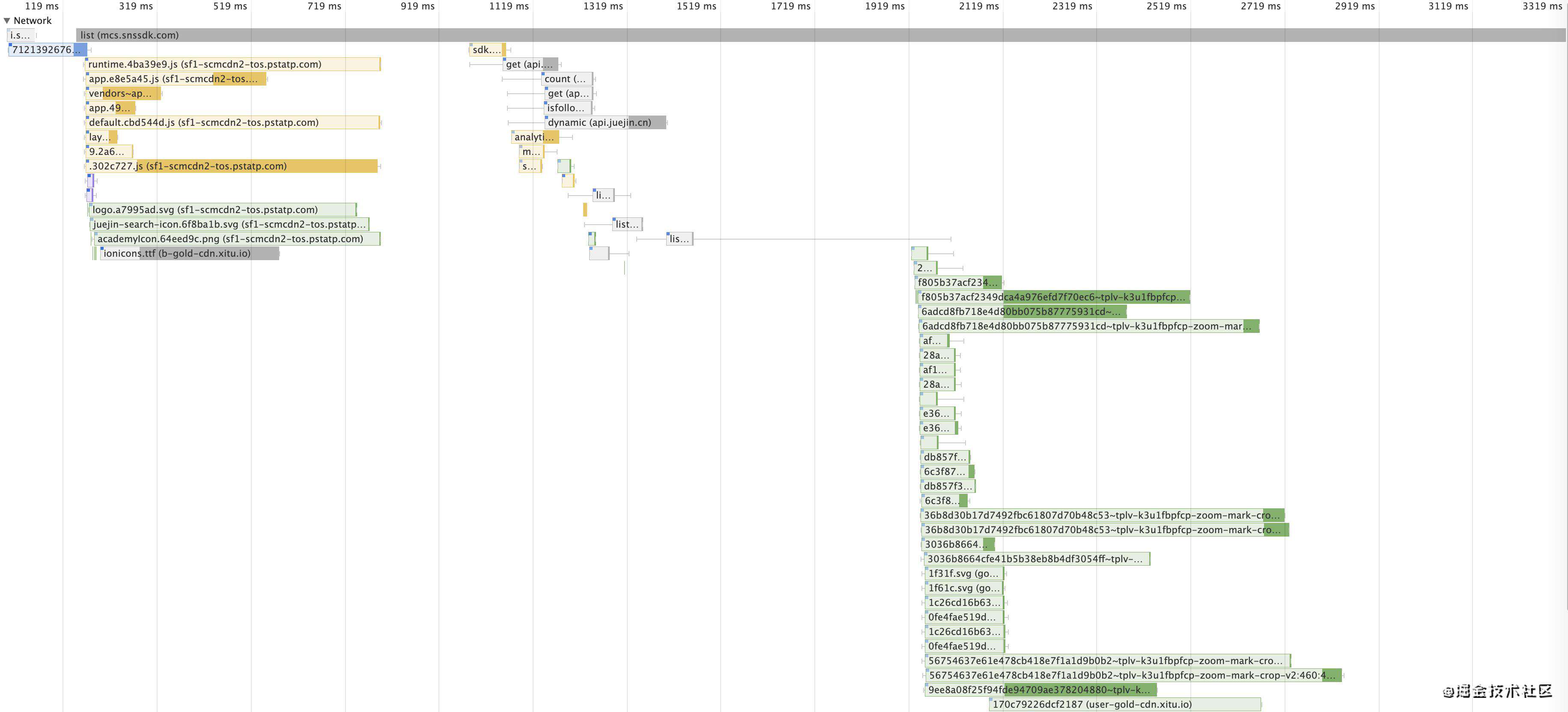The height and width of the screenshot is (712, 1568).
Task: Select the 9ee8a08f25f94fde94709ae378204880 request
Action: click(1041, 690)
